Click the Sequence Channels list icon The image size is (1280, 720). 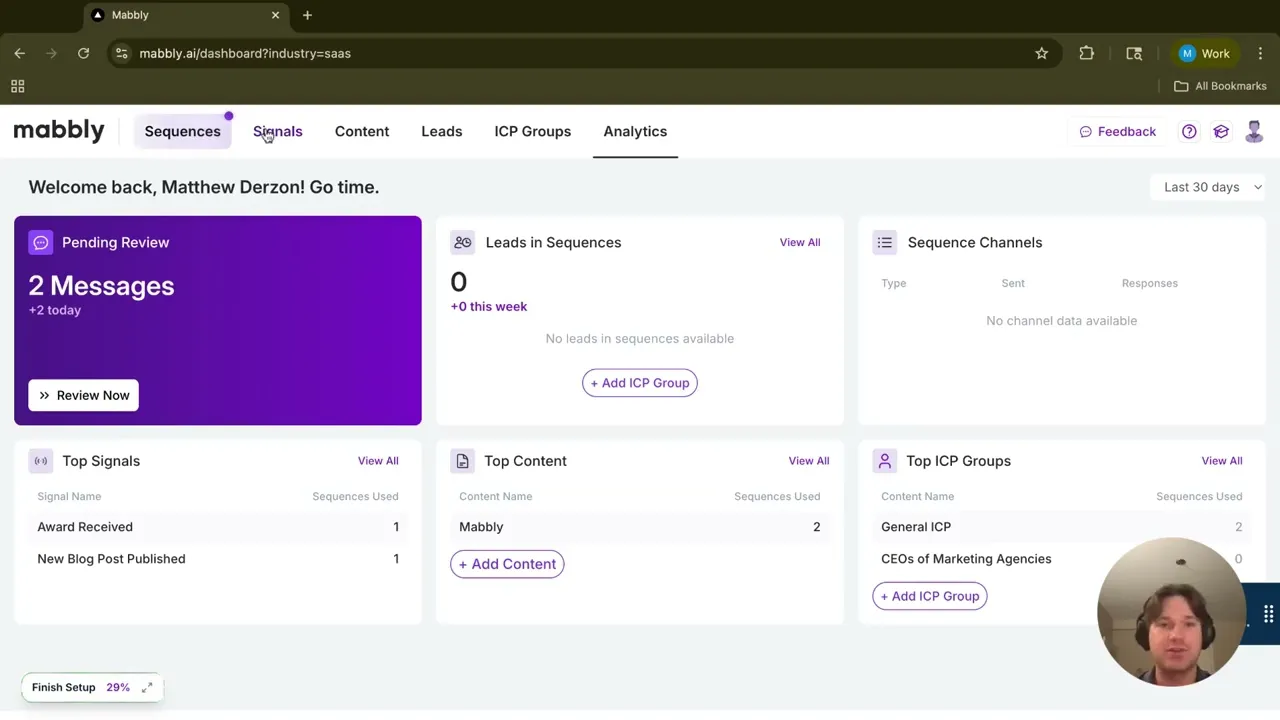point(884,242)
